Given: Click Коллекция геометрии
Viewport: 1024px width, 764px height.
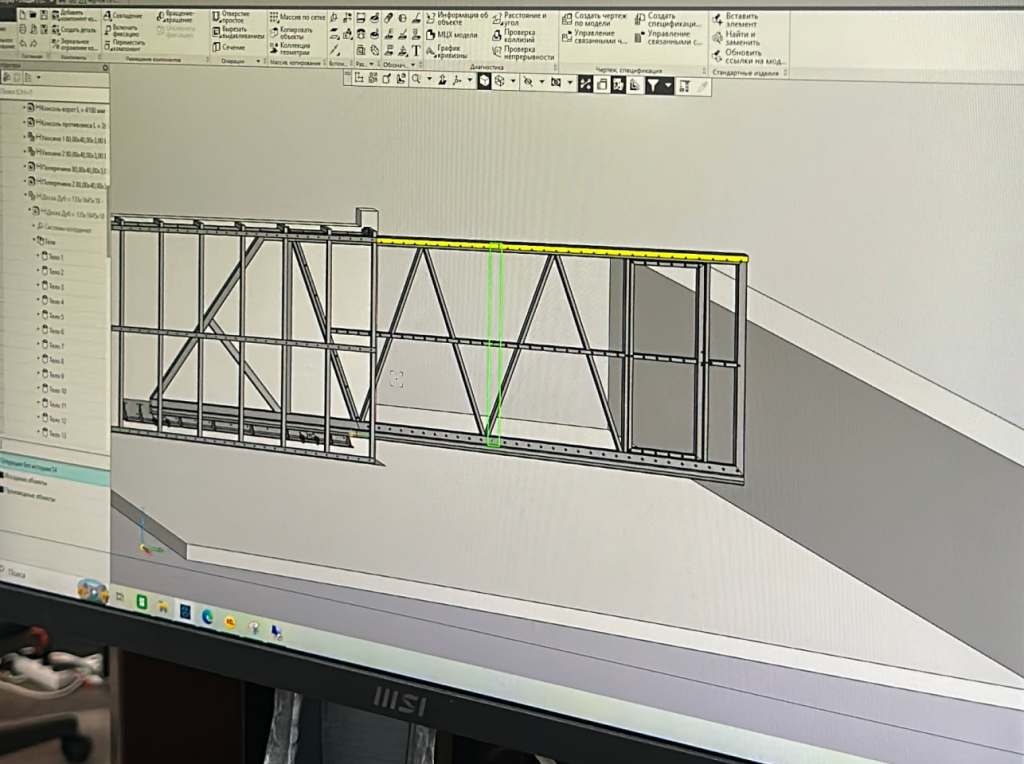Looking at the screenshot, I should (291, 49).
